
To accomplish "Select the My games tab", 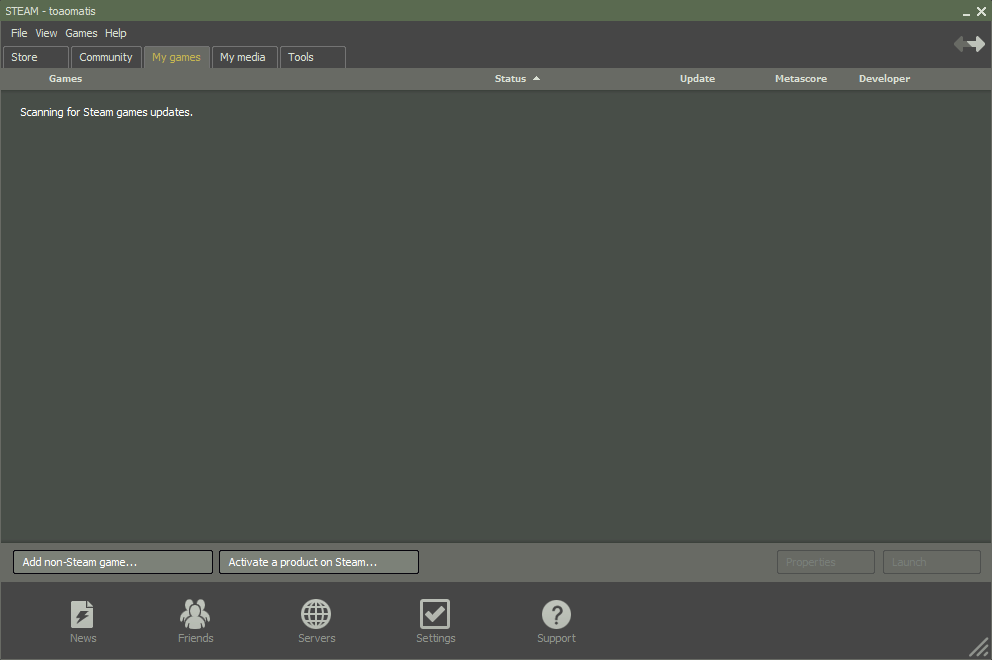I will click(x=177, y=57).
